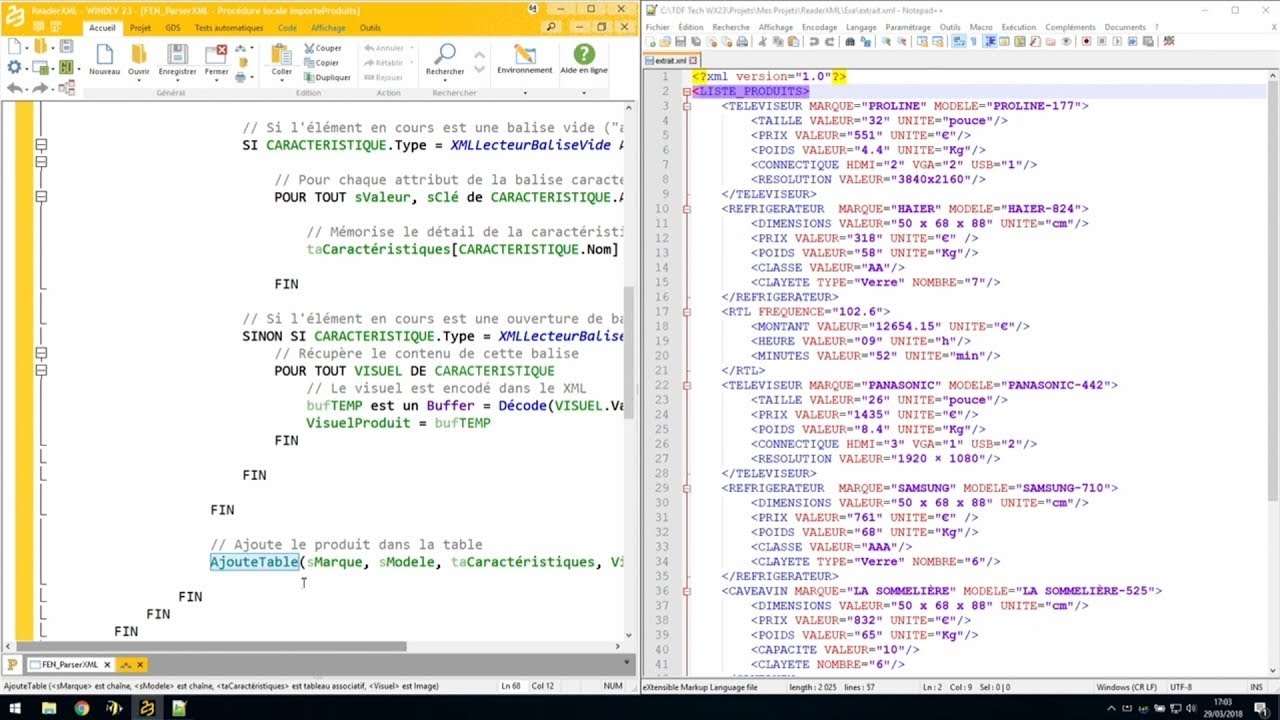
Task: Click Dupliquer in the Edition group
Action: click(327, 77)
